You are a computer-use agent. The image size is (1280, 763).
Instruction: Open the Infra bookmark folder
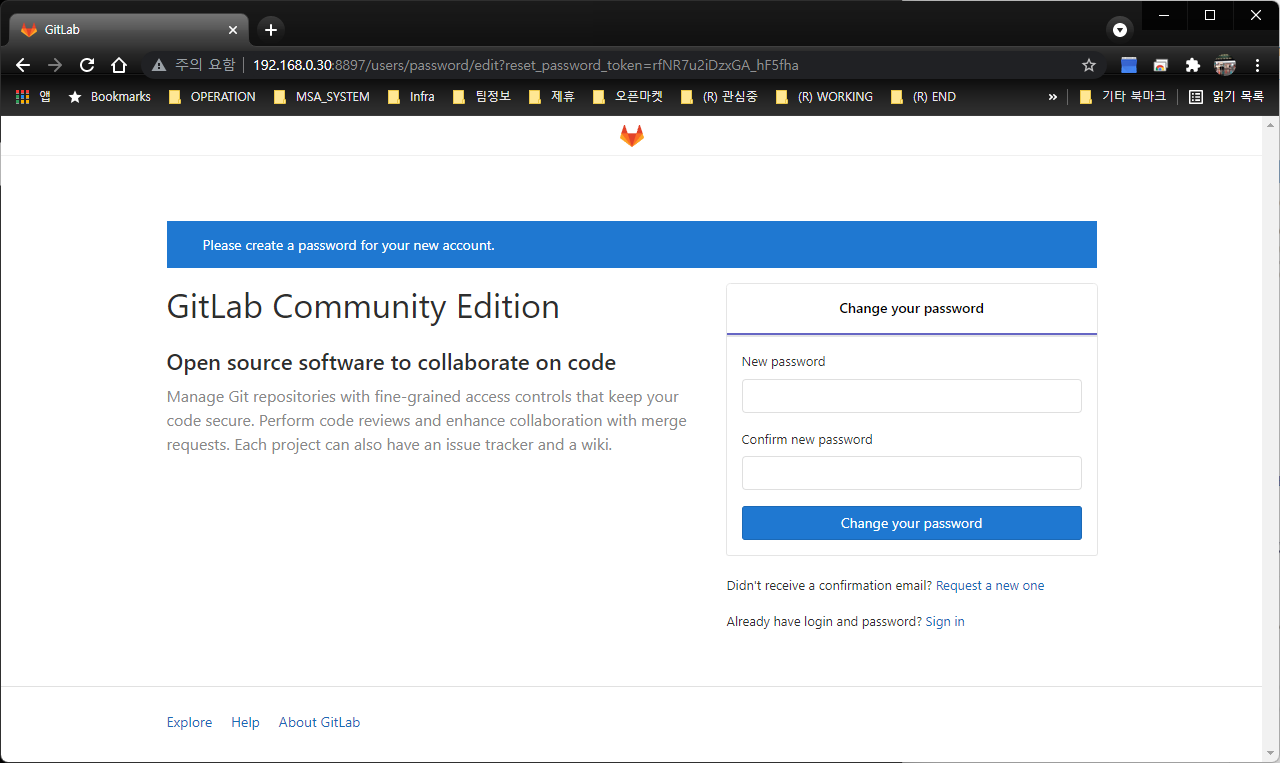coord(411,97)
